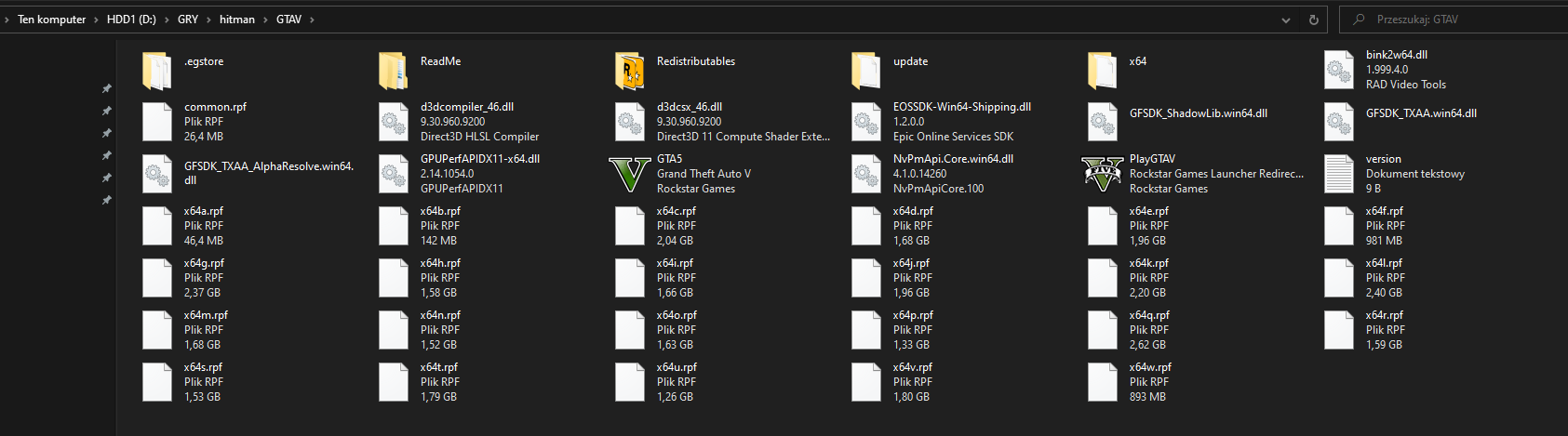Select the NvPmApi.Core.win64.dll file icon
The width and height of the screenshot is (1568, 436).
(865, 174)
